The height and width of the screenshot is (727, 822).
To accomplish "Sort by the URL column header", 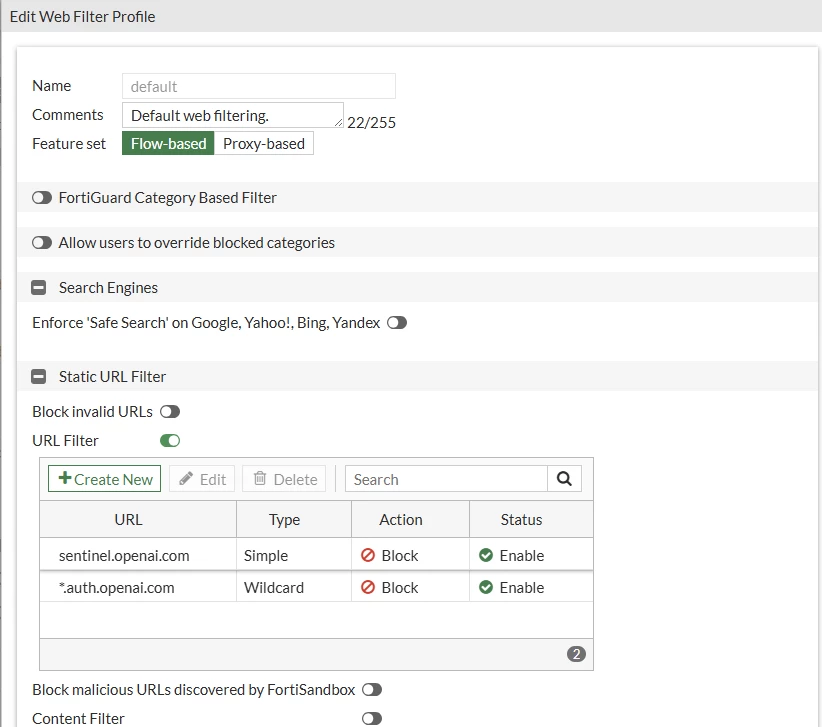I will 138,519.
